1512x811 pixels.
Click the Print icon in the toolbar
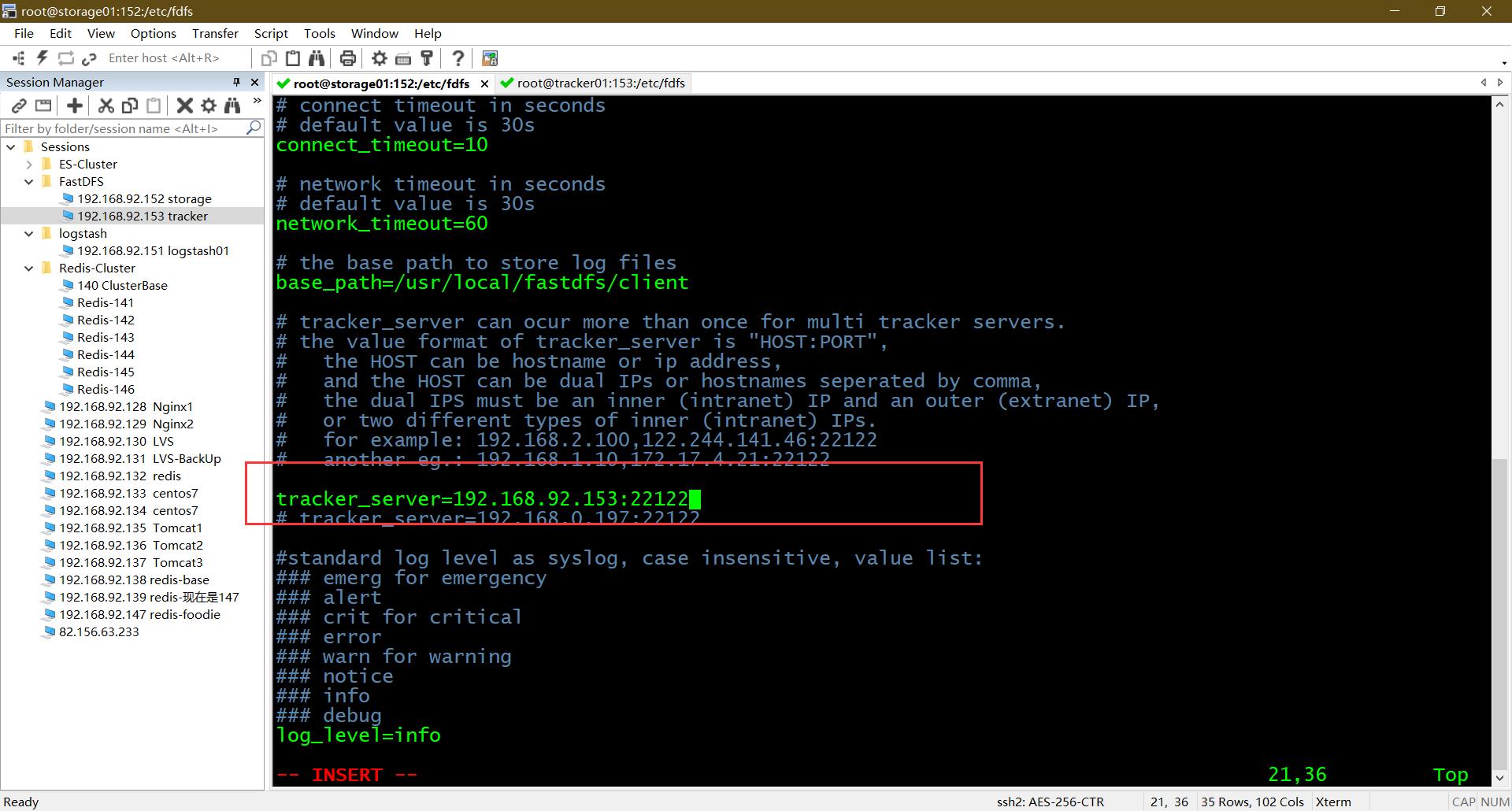tap(347, 58)
